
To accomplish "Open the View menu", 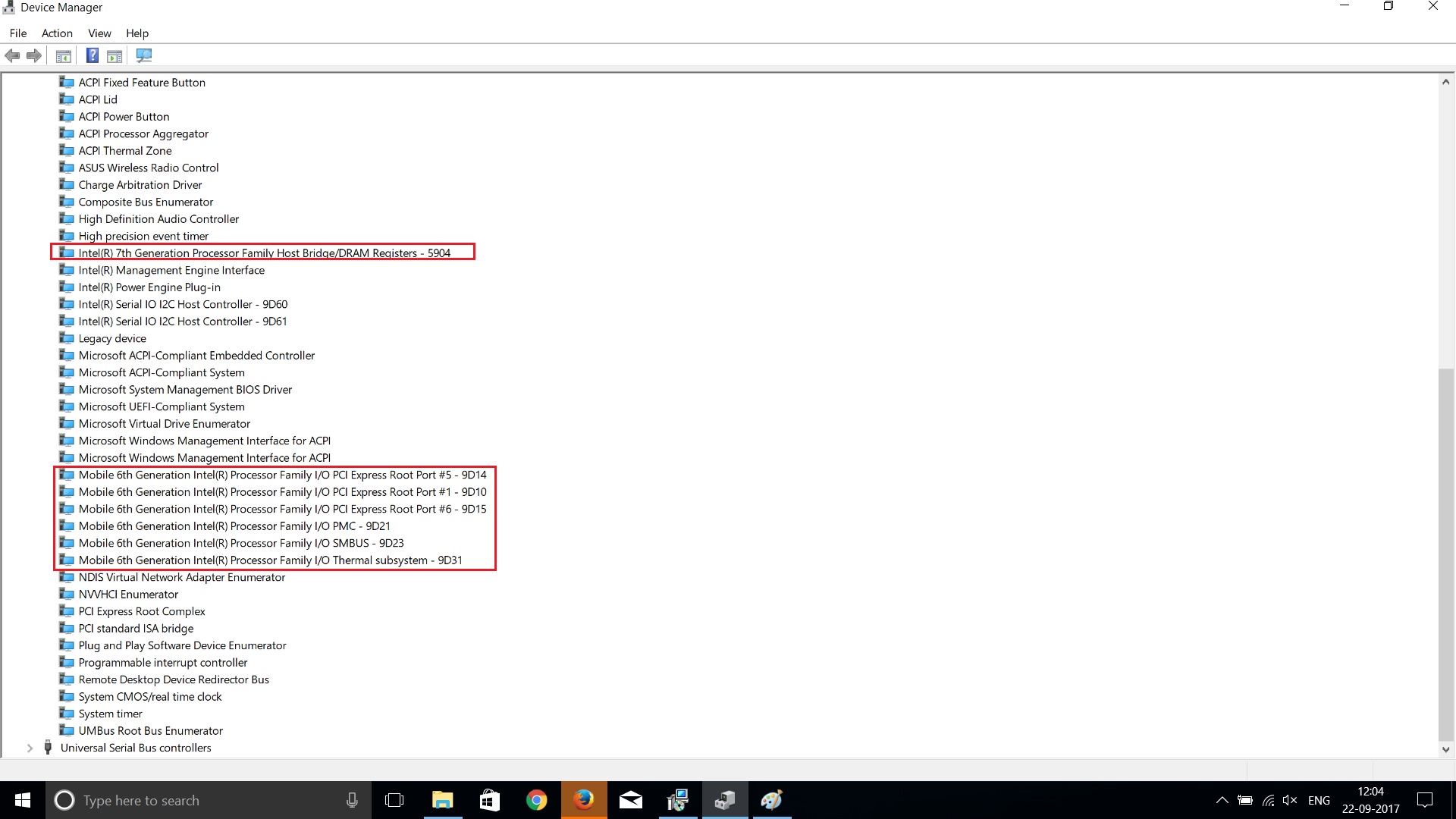I will coord(99,33).
